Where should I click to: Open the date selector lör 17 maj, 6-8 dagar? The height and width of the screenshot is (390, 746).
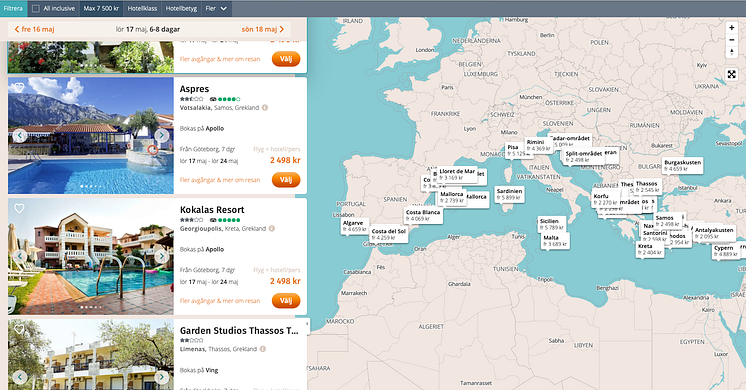click(148, 29)
